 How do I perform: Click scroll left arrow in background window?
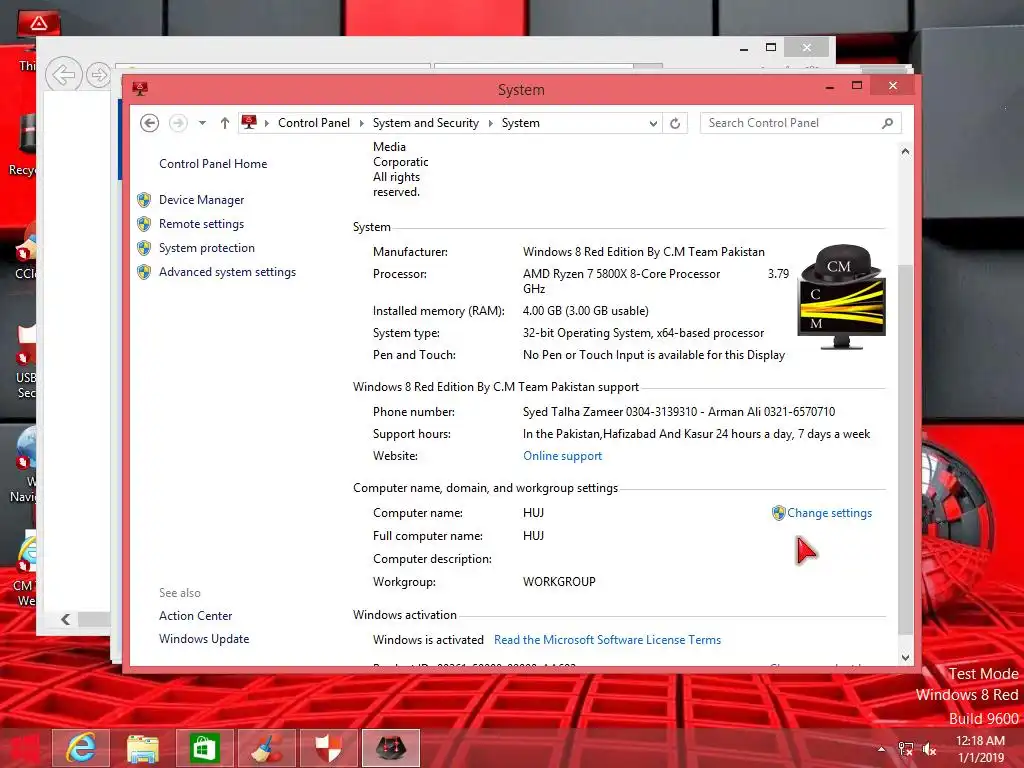[x=65, y=619]
